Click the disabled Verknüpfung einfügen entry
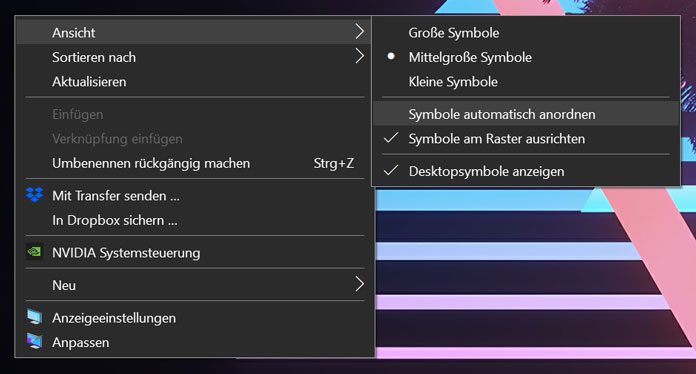Image resolution: width=696 pixels, height=374 pixels. (194, 139)
